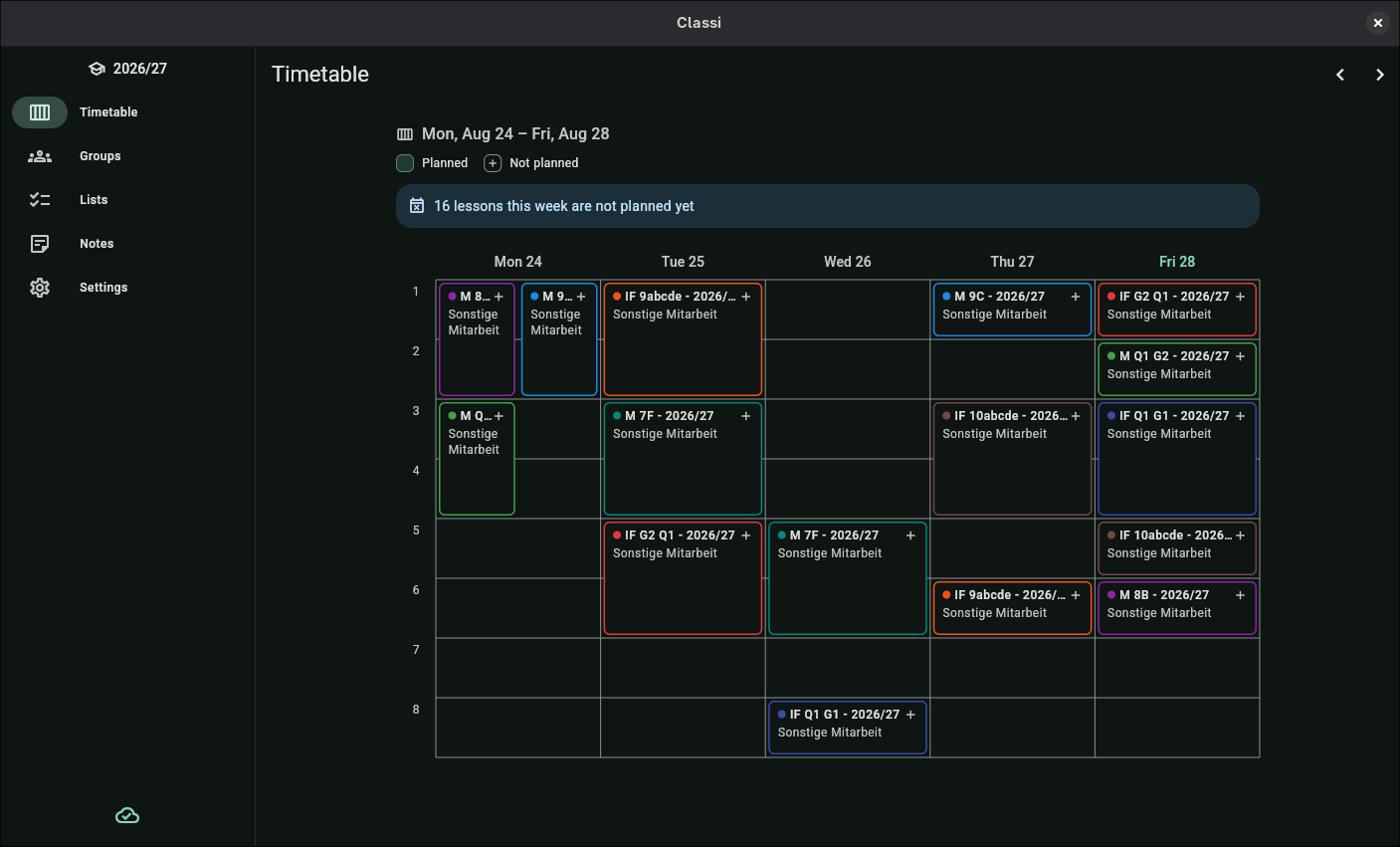
Task: Open the Lists section in sidebar
Action: tap(127, 200)
